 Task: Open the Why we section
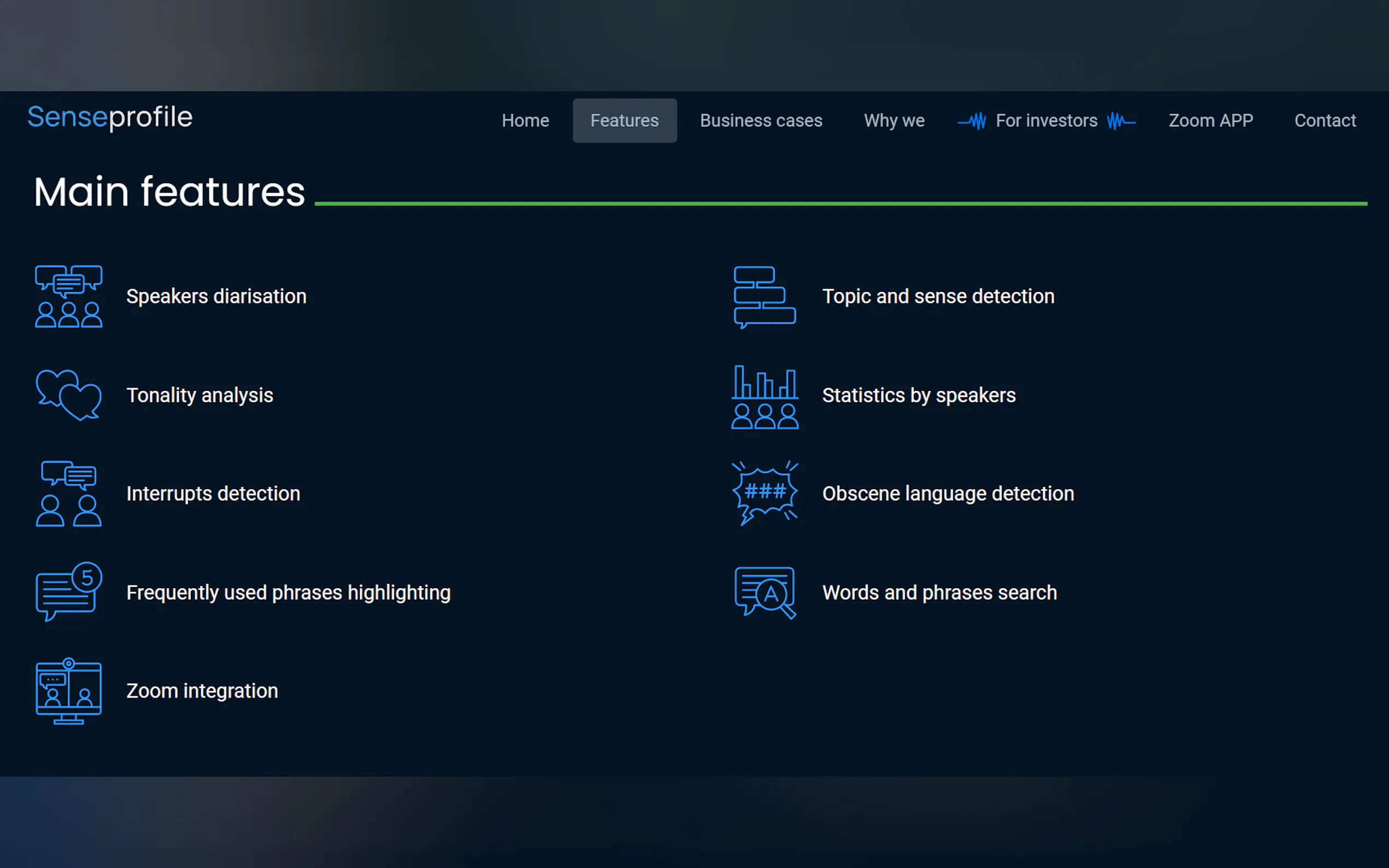click(894, 121)
